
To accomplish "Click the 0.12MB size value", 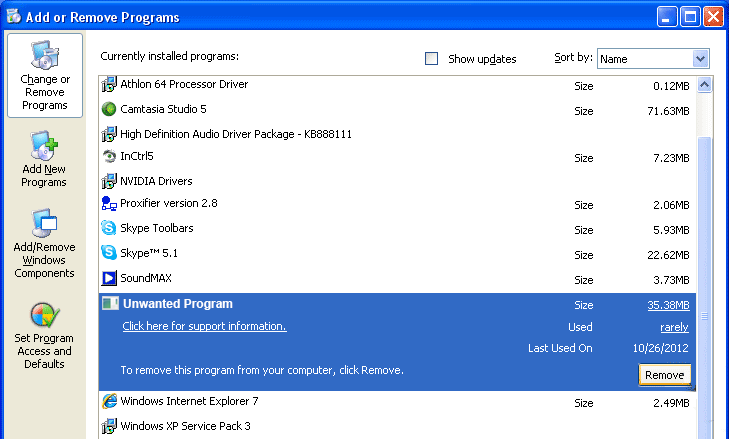I will [x=671, y=86].
